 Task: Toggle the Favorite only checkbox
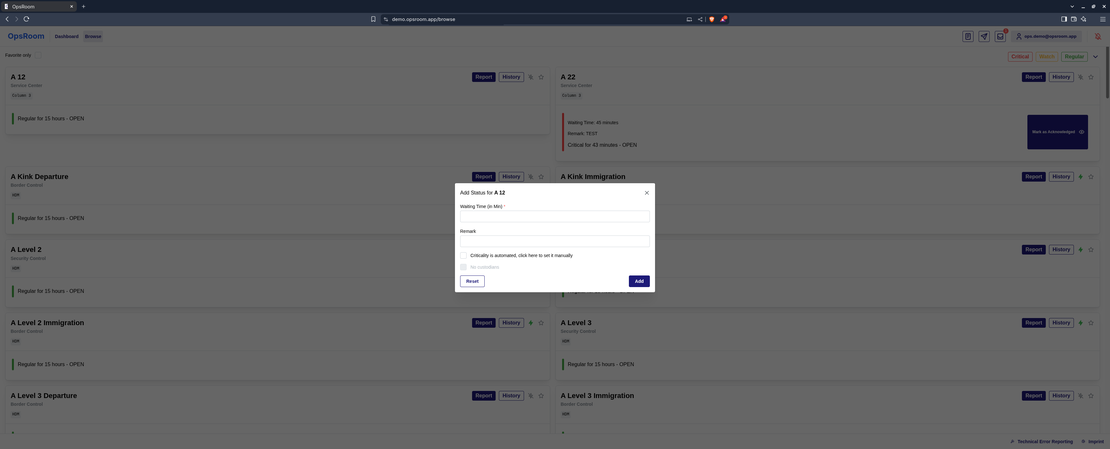tap(38, 55)
